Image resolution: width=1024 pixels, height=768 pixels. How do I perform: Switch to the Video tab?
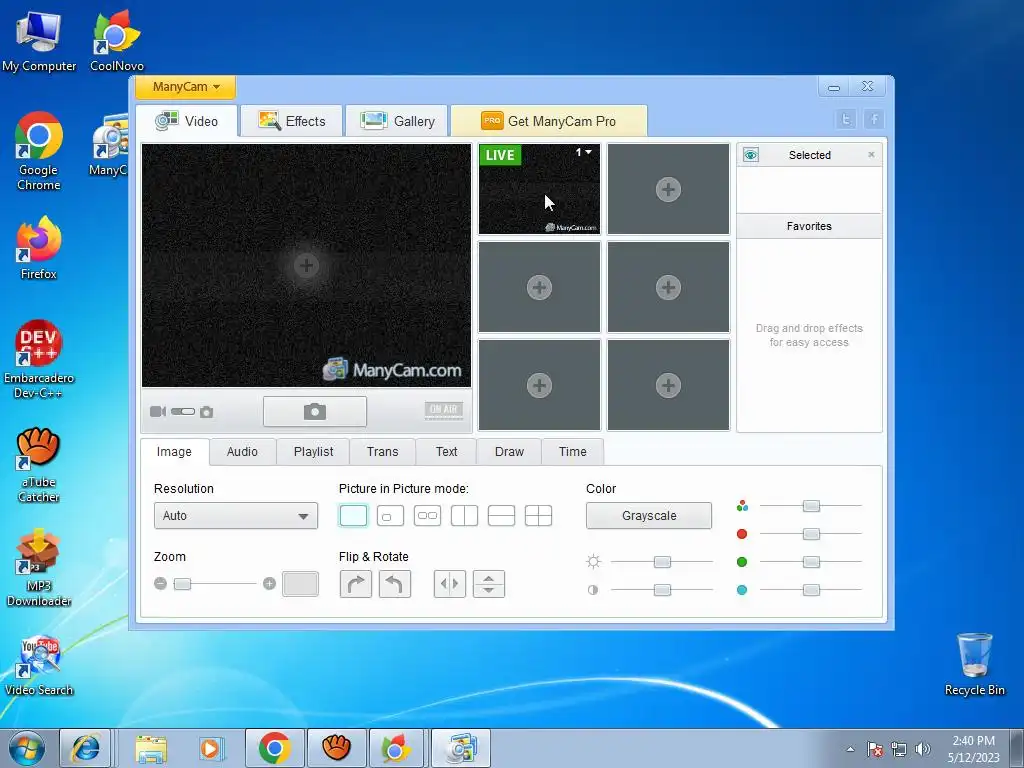coord(187,121)
